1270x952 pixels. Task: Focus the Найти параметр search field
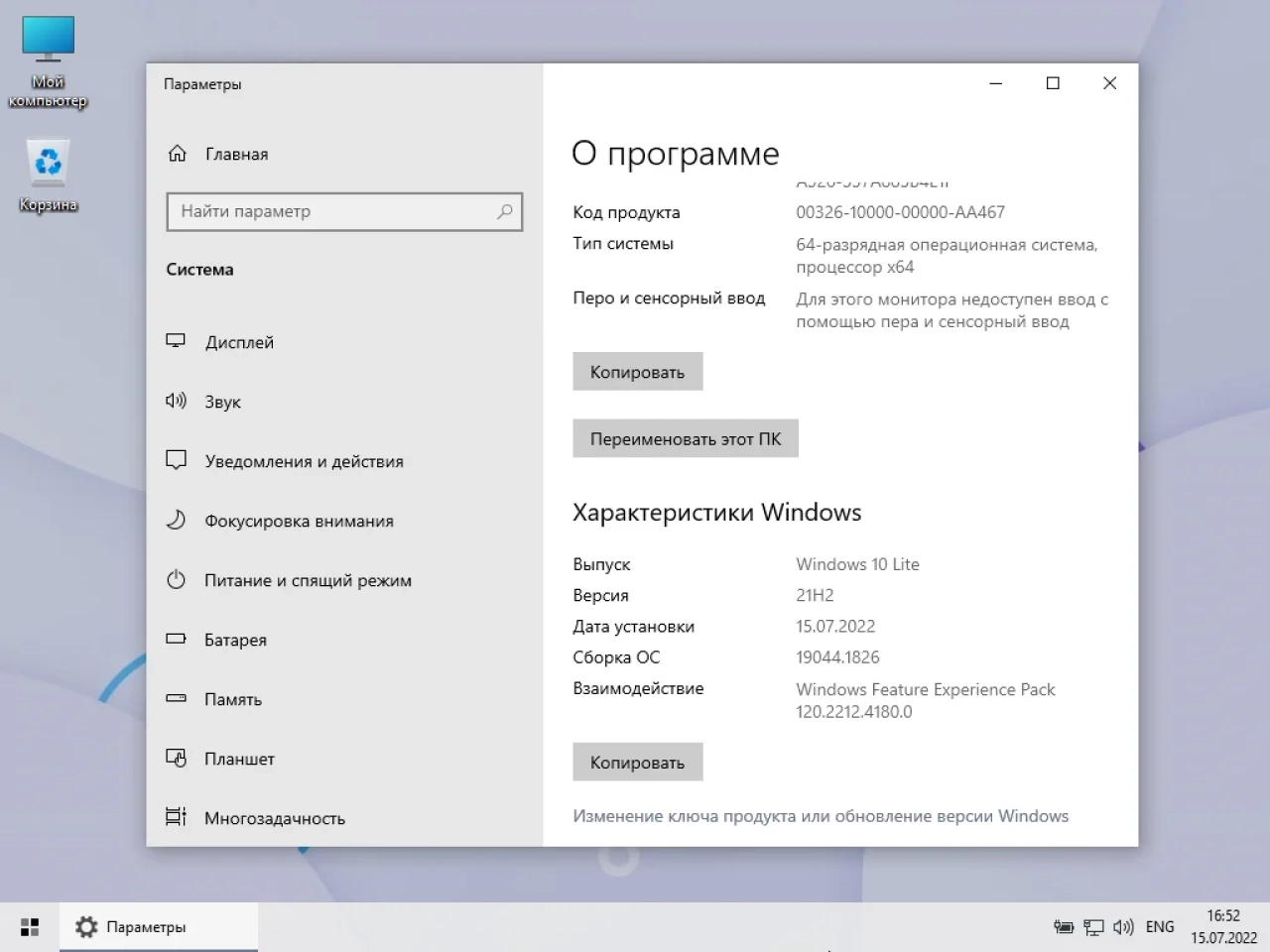344,211
